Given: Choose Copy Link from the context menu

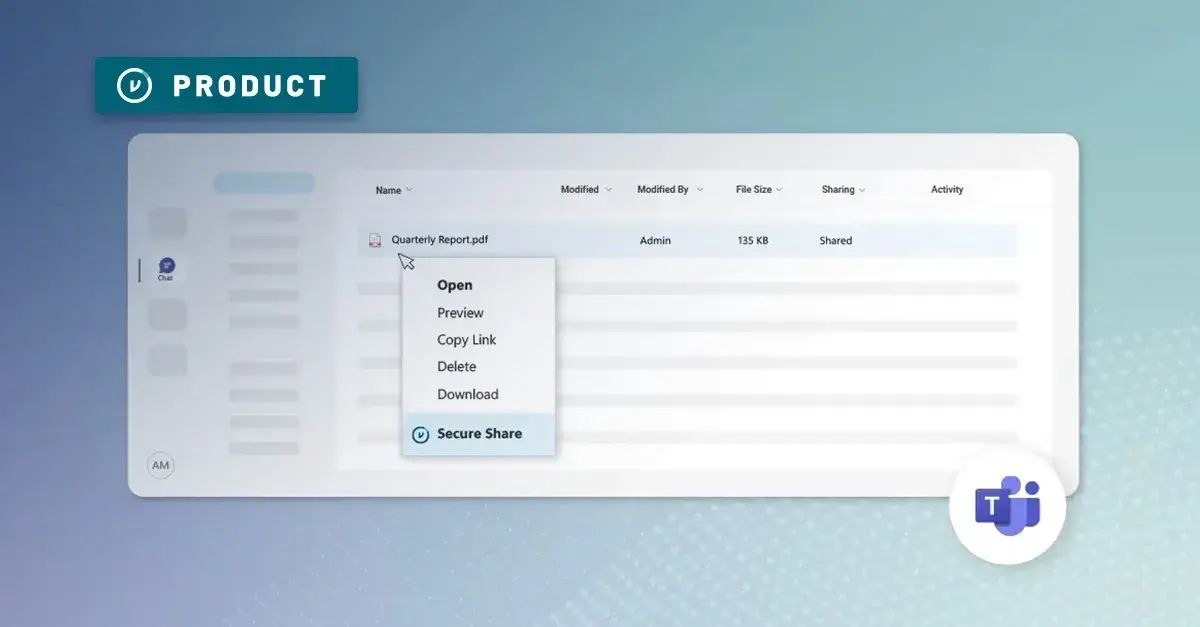Looking at the screenshot, I should (x=466, y=339).
